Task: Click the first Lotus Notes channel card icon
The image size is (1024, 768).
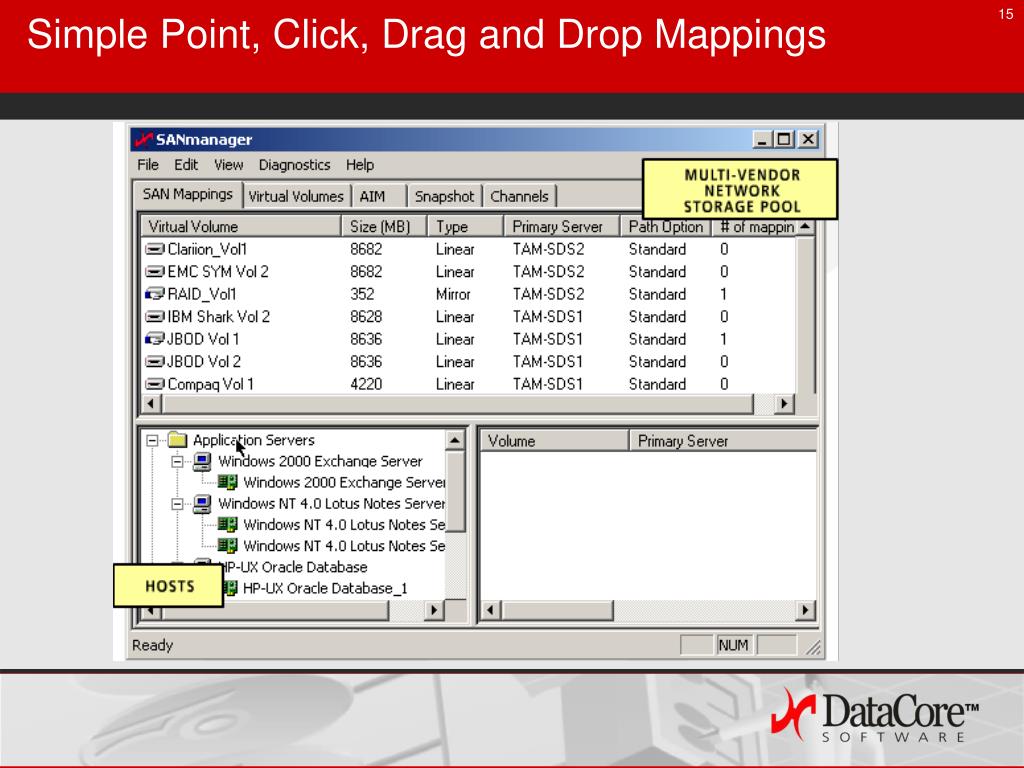Action: [x=227, y=524]
